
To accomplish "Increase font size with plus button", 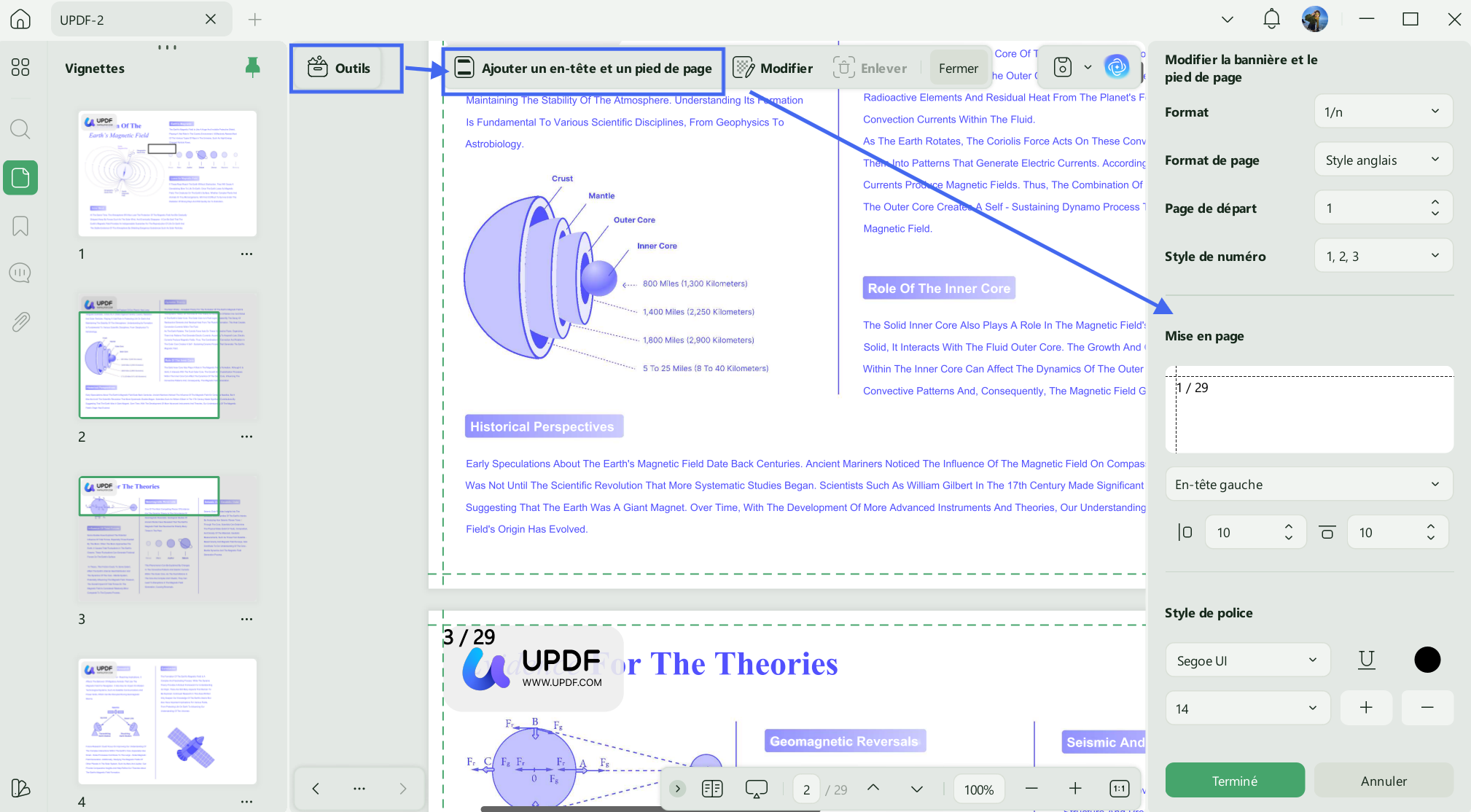I will (x=1366, y=708).
